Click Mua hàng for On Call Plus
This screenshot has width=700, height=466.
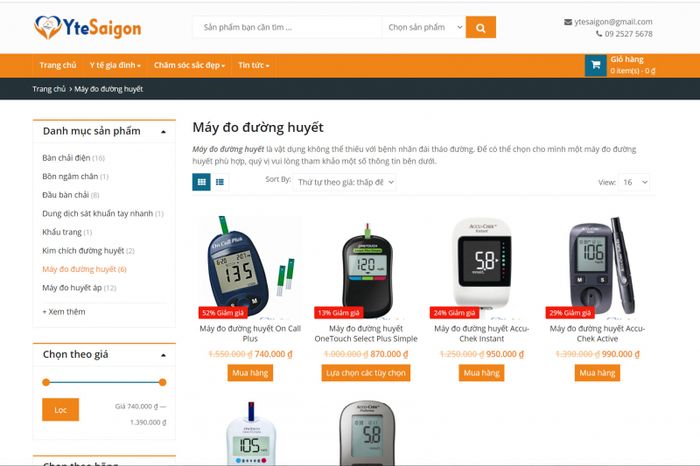[250, 373]
